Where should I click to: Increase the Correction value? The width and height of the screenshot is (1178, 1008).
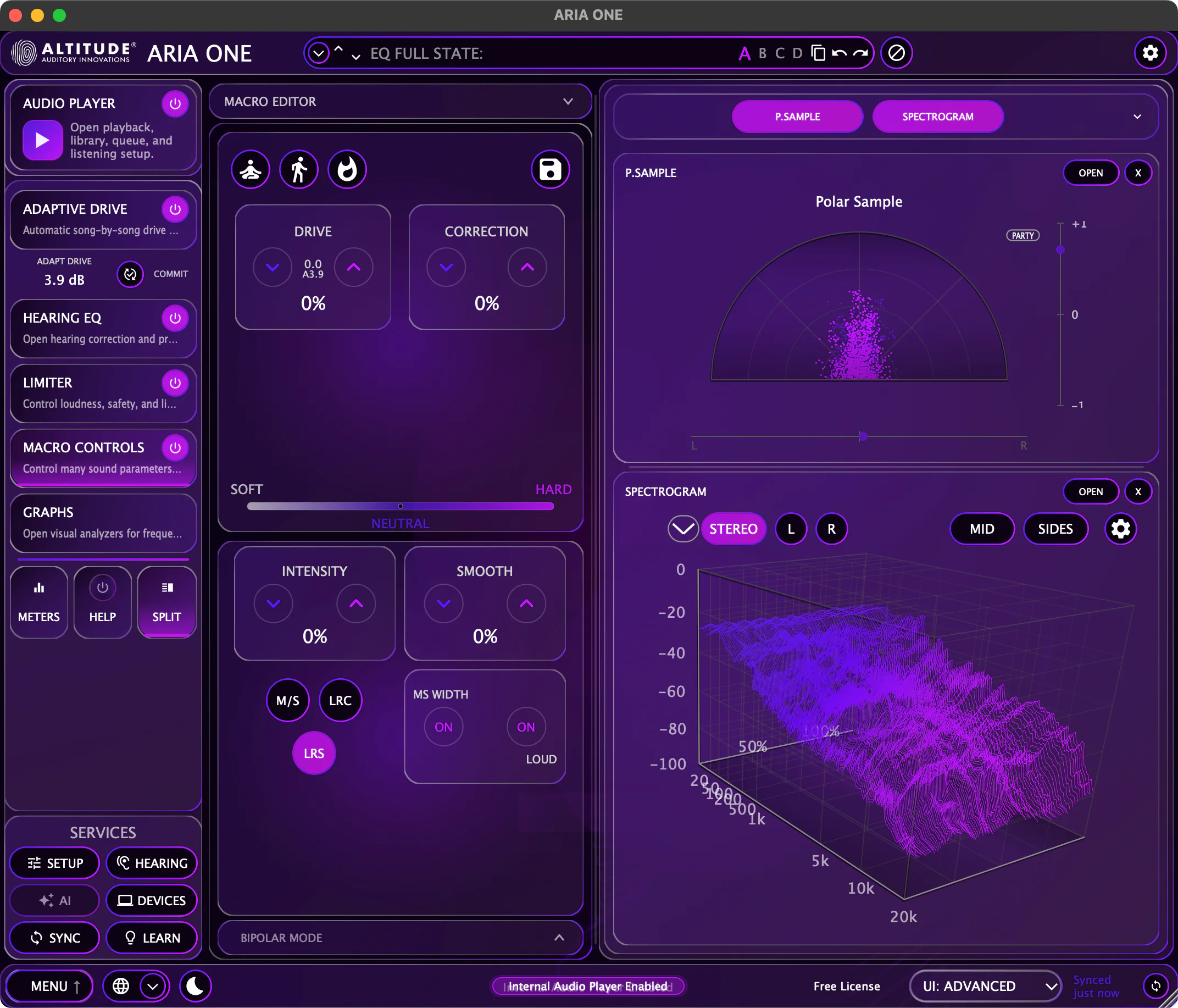527,267
